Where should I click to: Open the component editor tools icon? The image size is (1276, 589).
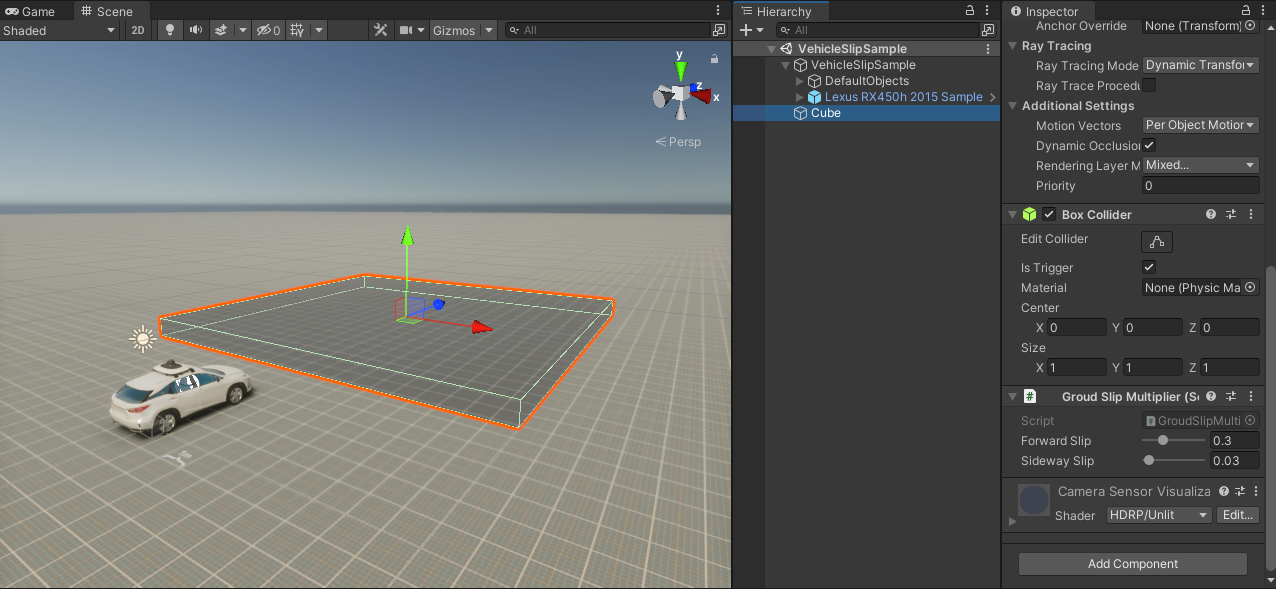pyautogui.click(x=380, y=30)
